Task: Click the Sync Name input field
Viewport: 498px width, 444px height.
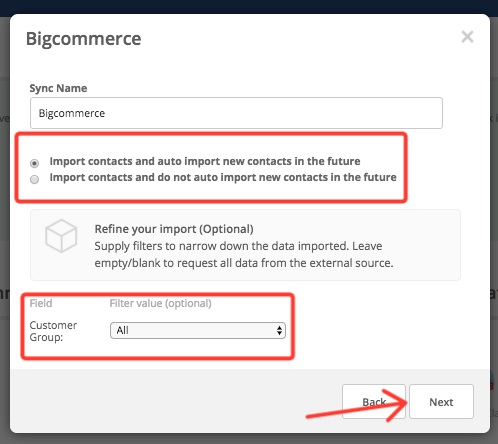Action: (x=236, y=113)
